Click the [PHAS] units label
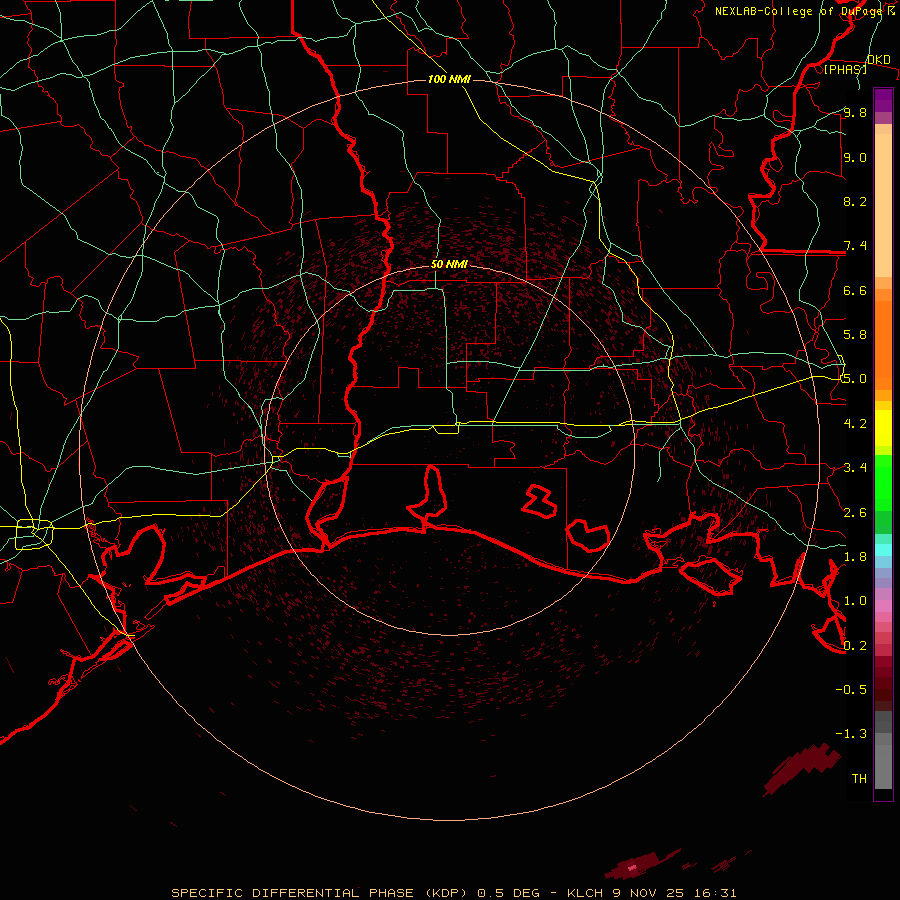This screenshot has width=900, height=900. tap(845, 69)
